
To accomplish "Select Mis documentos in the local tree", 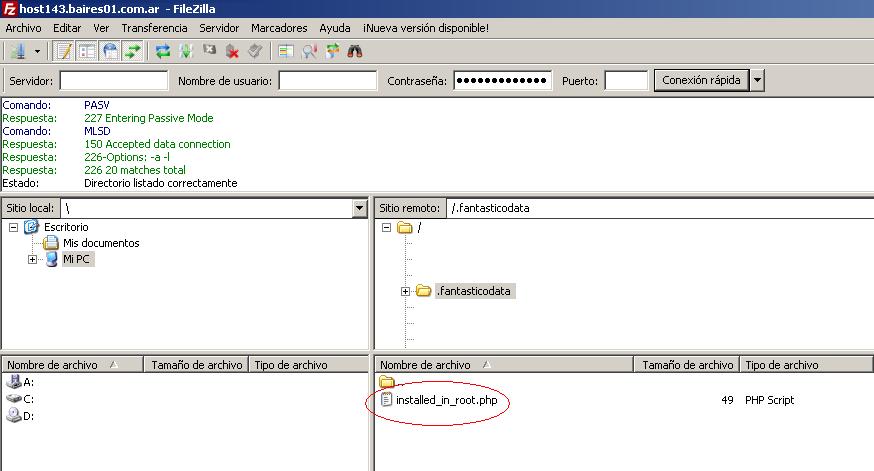I will 101,243.
